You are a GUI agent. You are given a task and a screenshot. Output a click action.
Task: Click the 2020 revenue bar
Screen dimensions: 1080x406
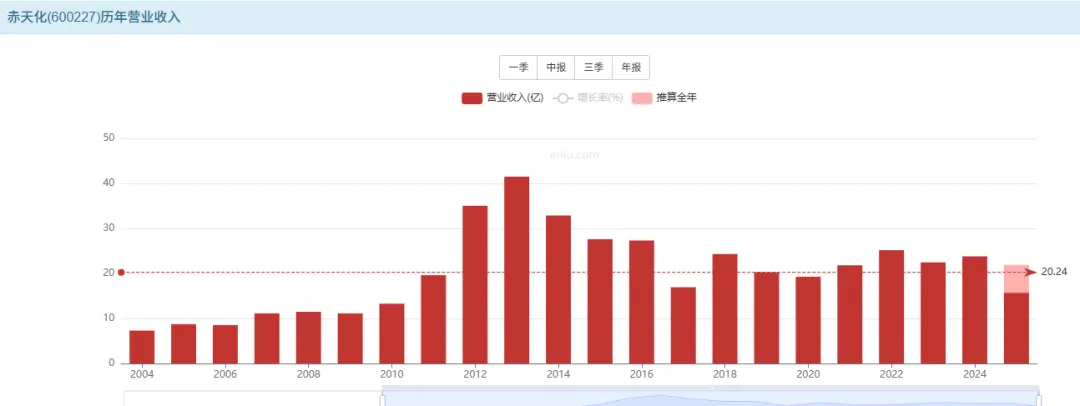click(x=808, y=321)
